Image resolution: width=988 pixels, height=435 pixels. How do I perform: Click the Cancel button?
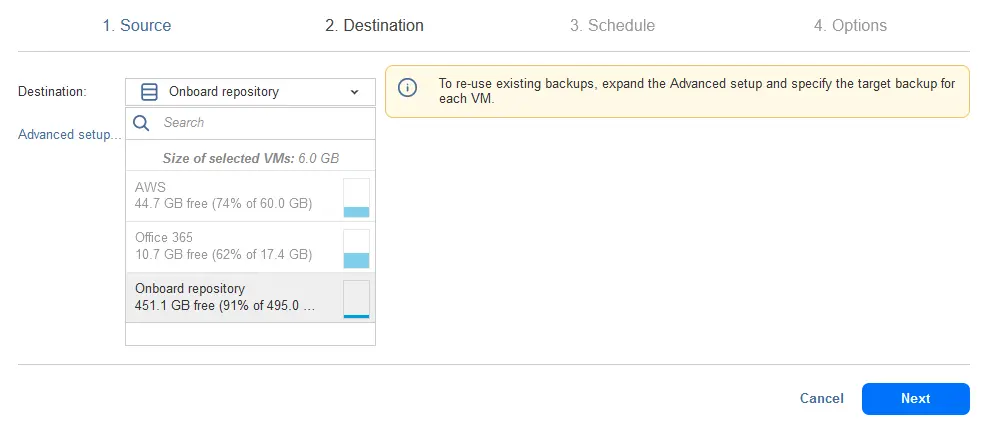pos(822,398)
